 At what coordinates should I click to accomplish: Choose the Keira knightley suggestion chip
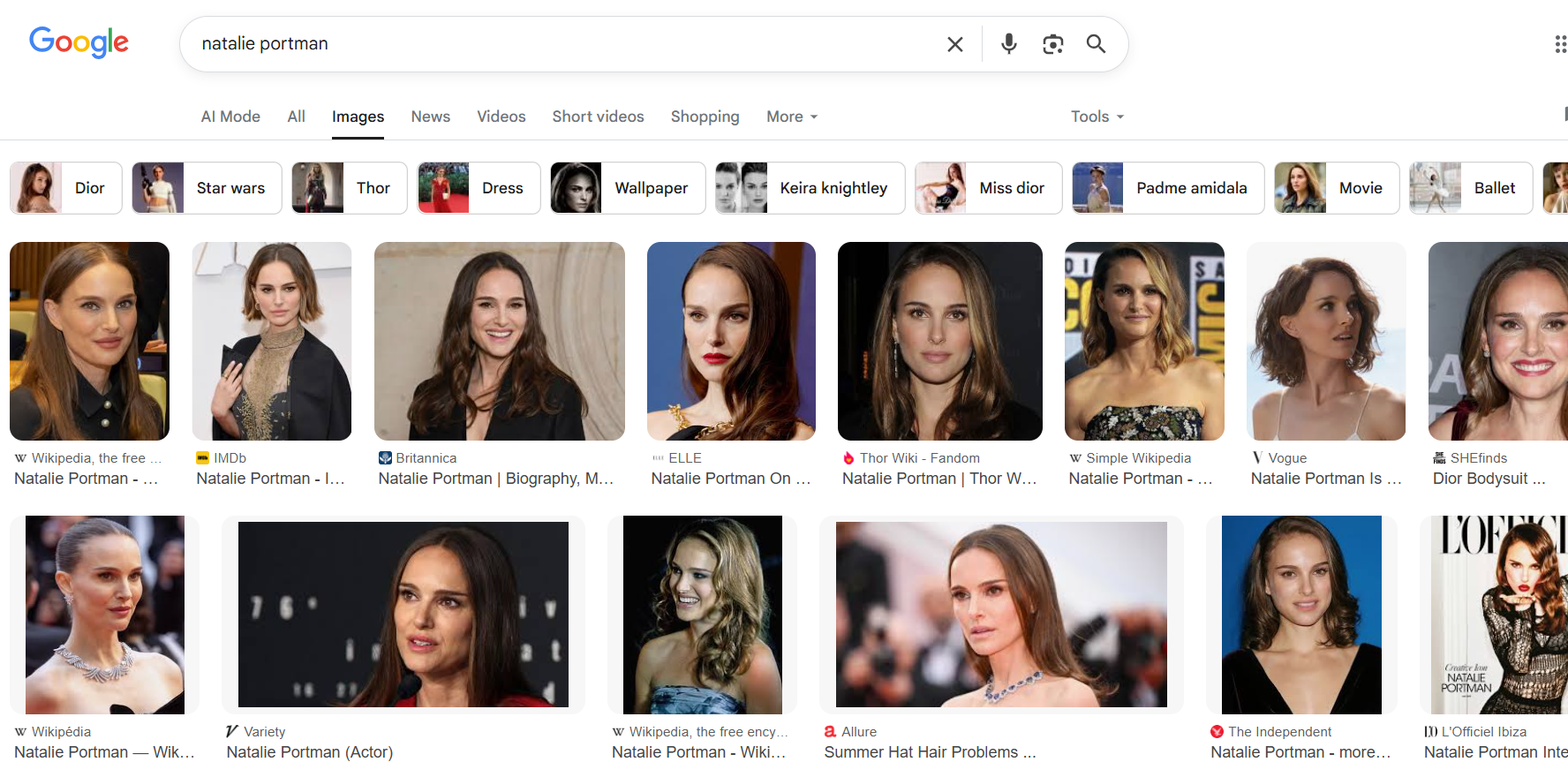click(x=810, y=188)
